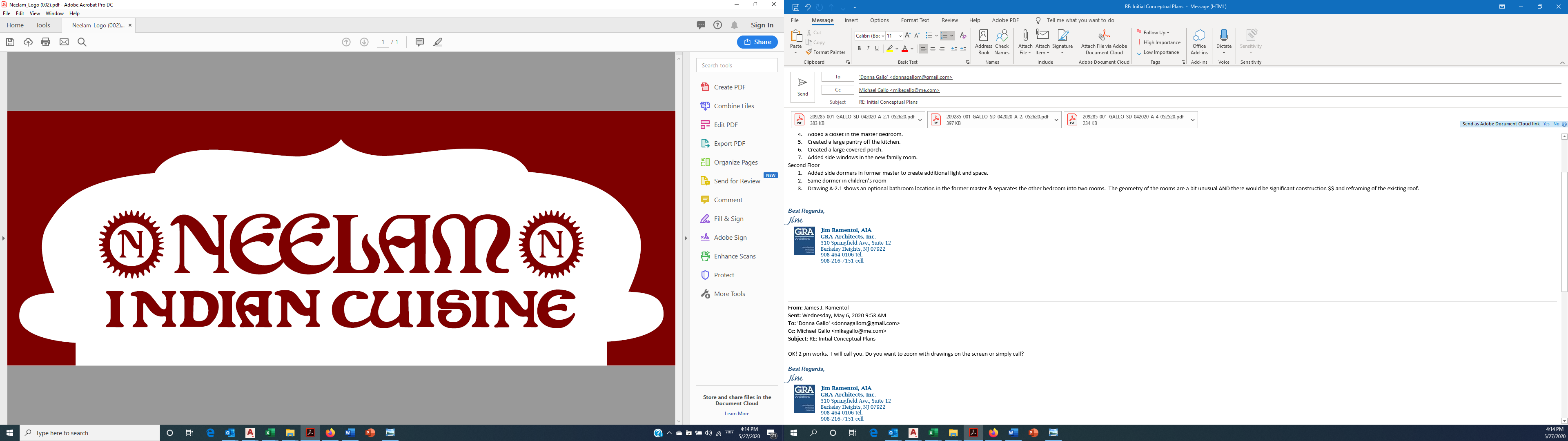Toggle High Importance tag
This screenshot has width=1568, height=441.
click(x=1158, y=42)
